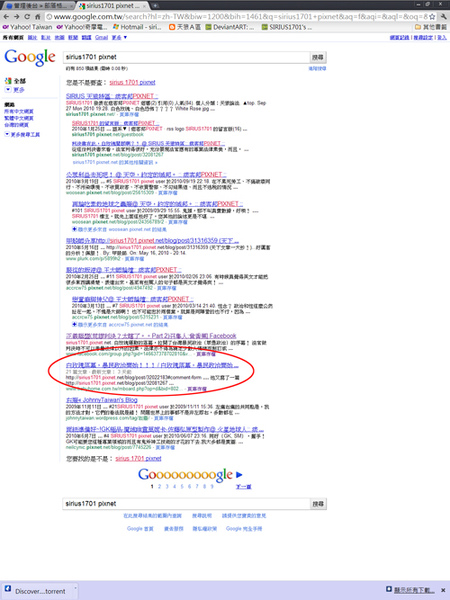Open the Chrome wrench menu
This screenshot has width=450, height=600.
coord(443,17)
